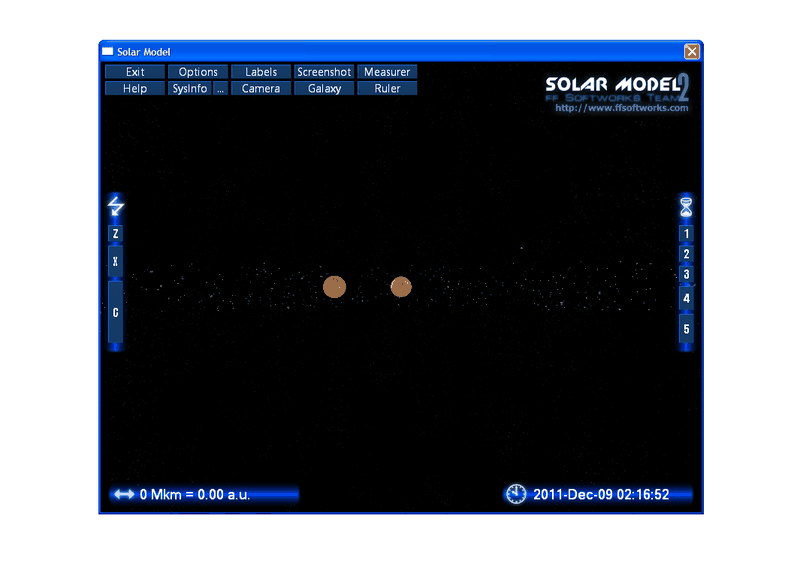Set time speed to 1
The width and height of the screenshot is (800, 570).
[686, 234]
